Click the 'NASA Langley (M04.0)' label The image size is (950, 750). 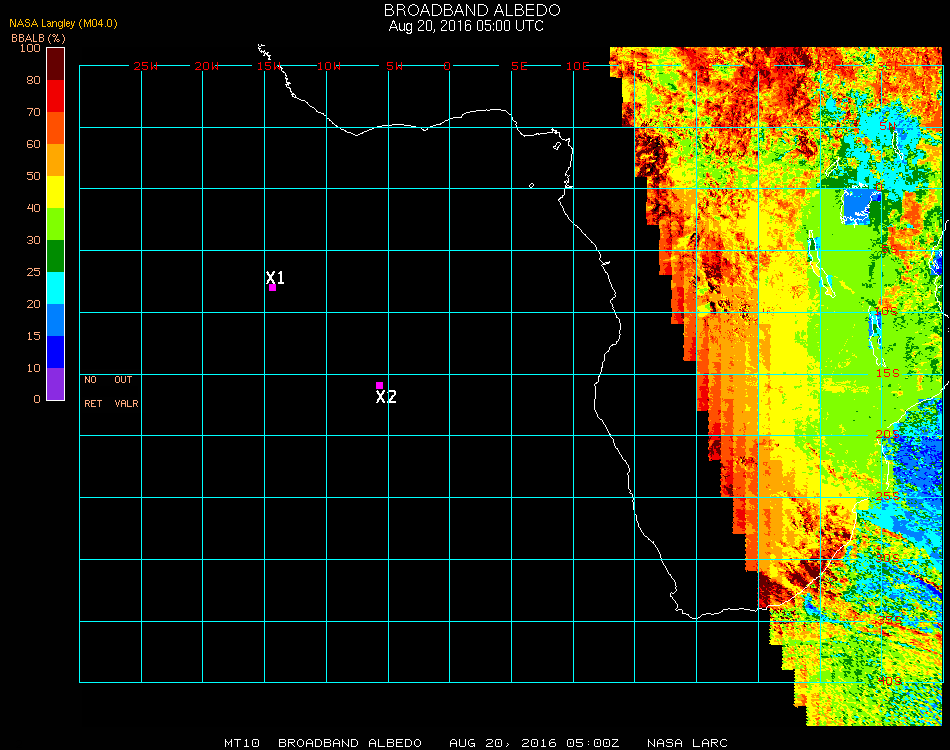tap(63, 23)
